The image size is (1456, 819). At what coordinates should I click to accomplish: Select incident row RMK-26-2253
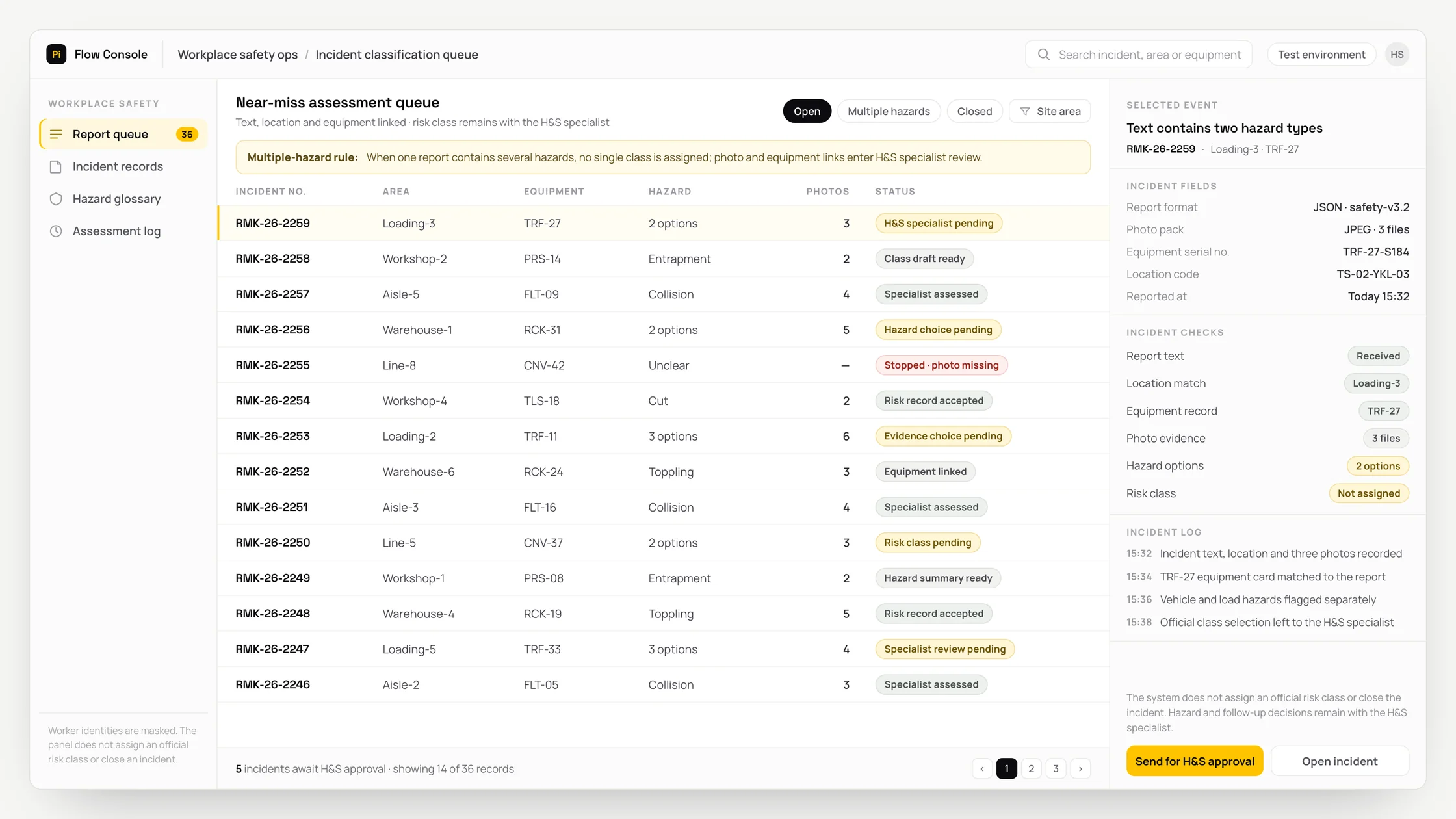(663, 436)
